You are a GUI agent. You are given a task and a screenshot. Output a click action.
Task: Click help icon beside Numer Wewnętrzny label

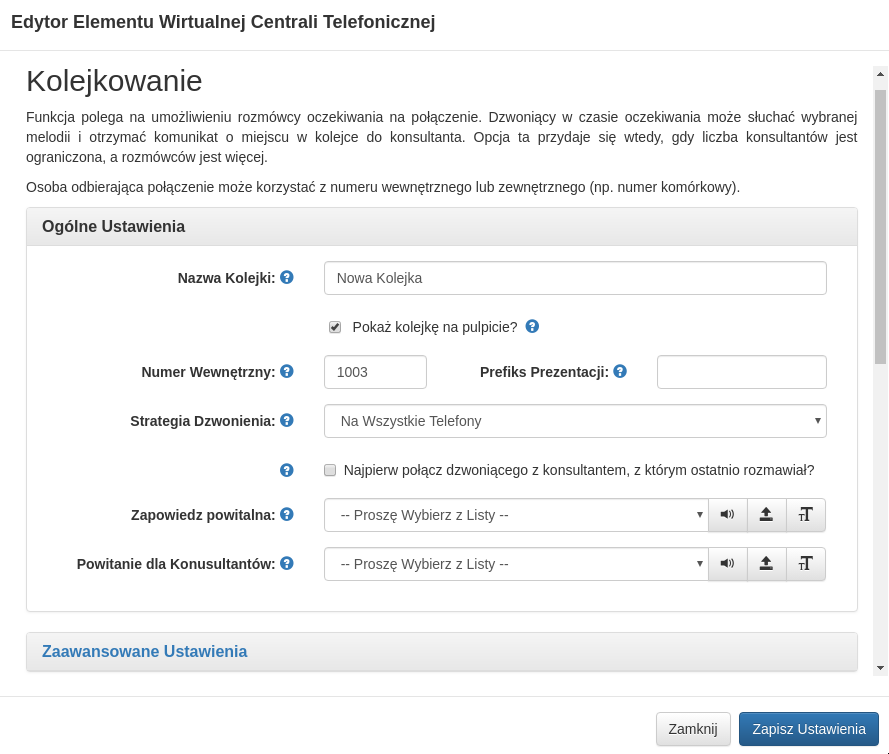[287, 371]
